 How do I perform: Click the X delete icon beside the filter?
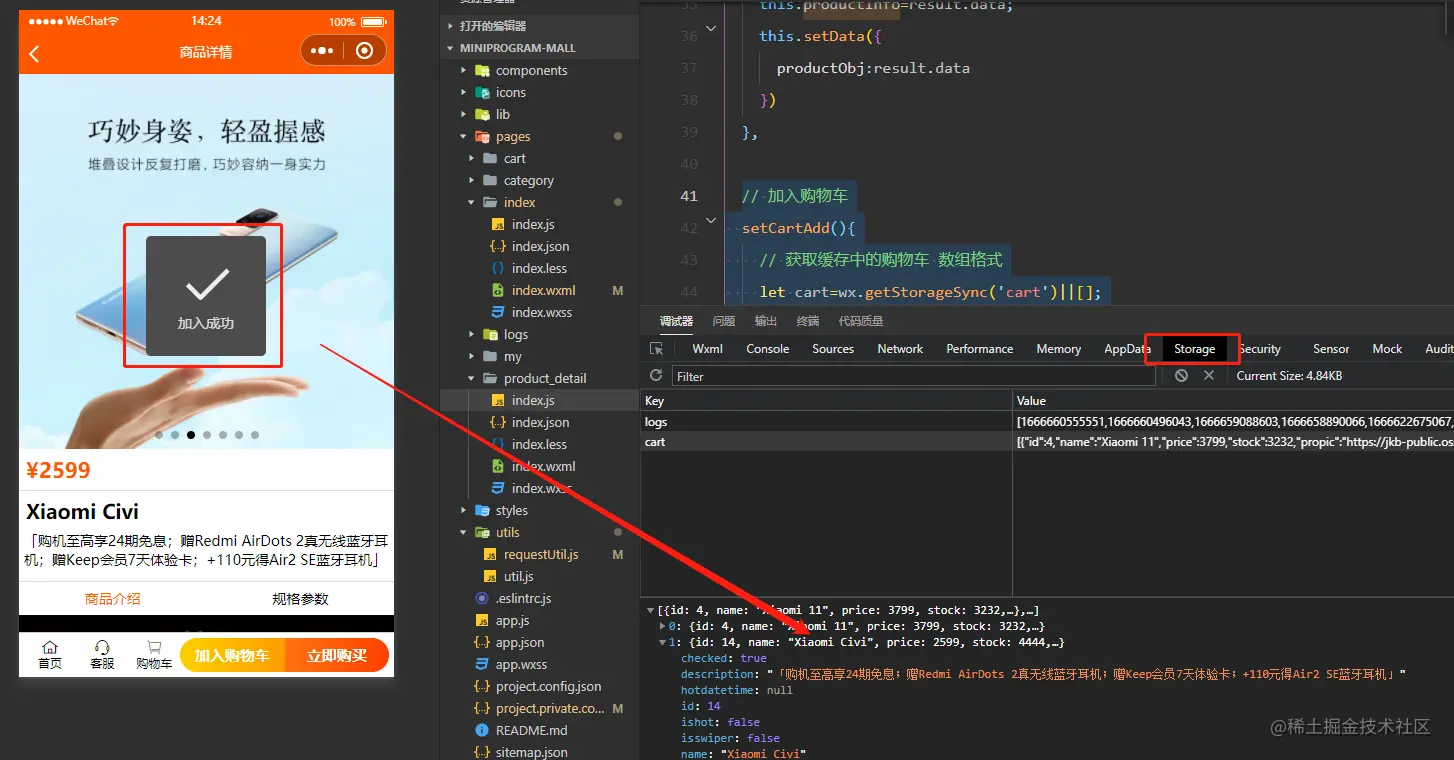point(1209,375)
